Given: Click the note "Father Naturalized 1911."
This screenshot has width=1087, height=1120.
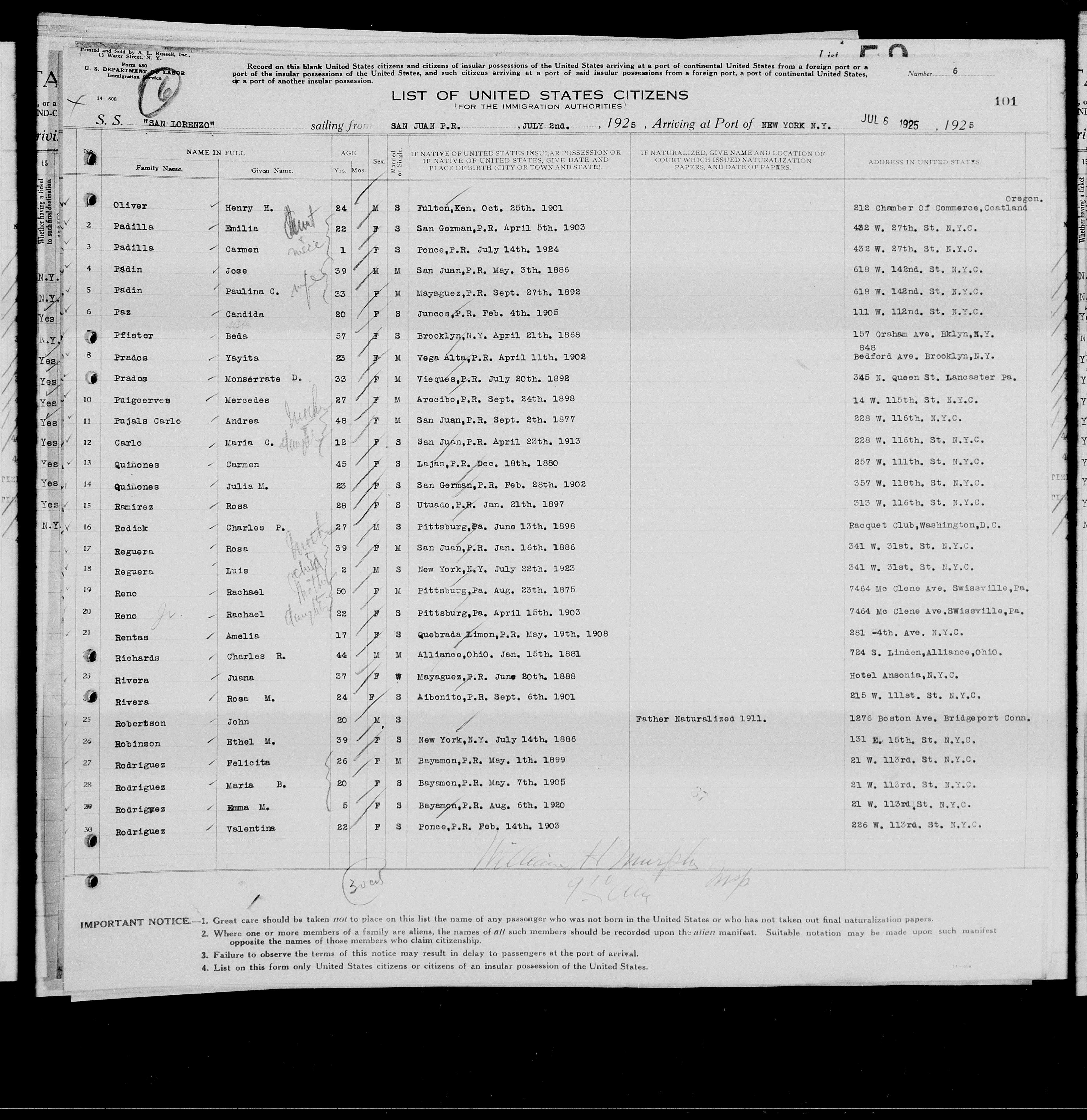Looking at the screenshot, I should (x=700, y=719).
